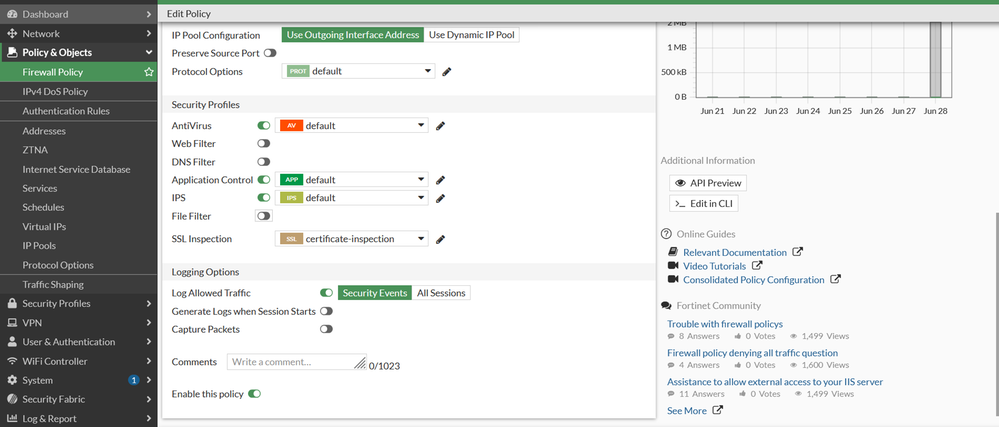Expand the VPN sidebar menu
The width and height of the screenshot is (999, 427).
click(x=78, y=323)
